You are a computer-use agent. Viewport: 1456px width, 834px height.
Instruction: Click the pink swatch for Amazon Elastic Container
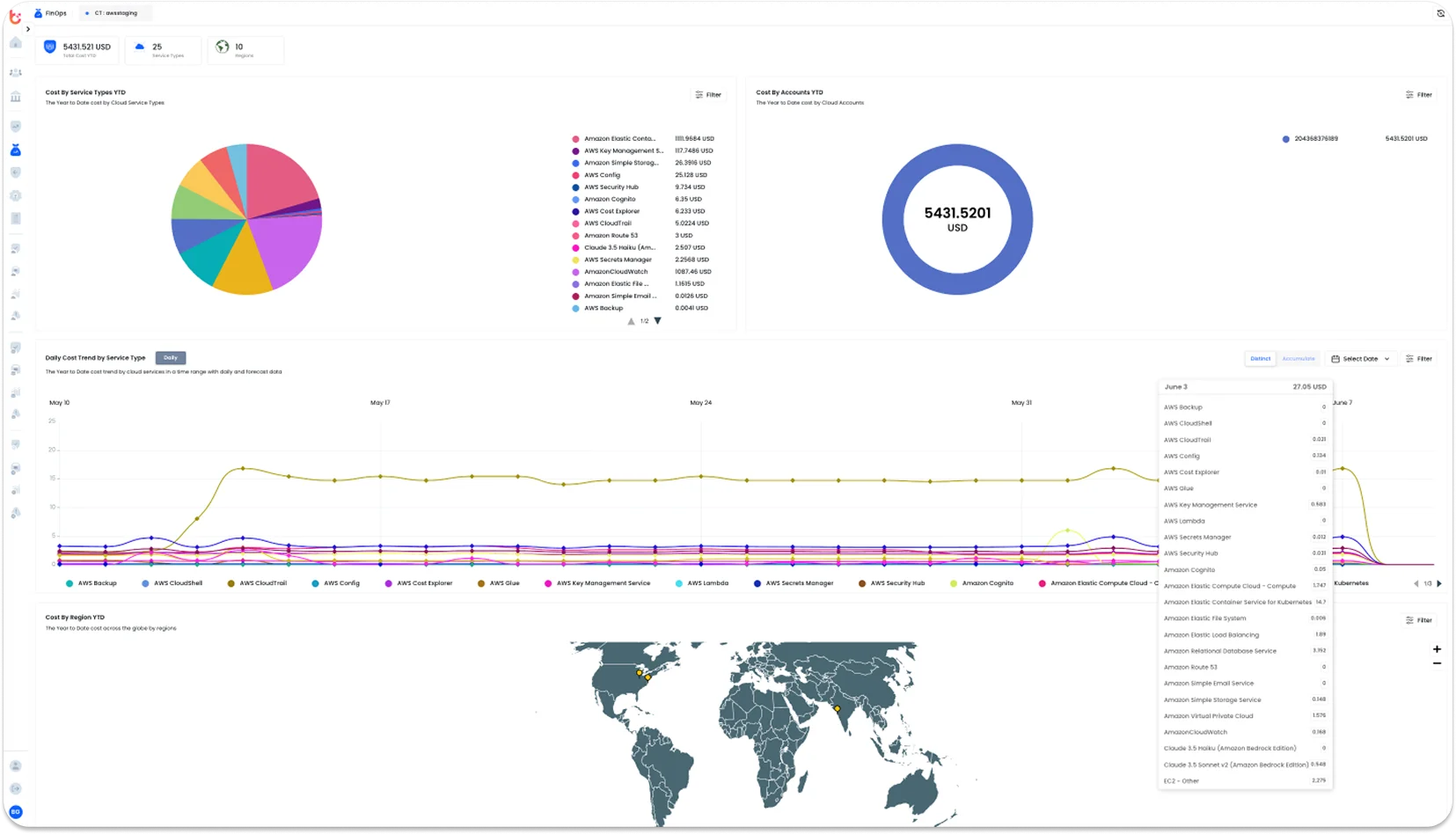[x=576, y=138]
